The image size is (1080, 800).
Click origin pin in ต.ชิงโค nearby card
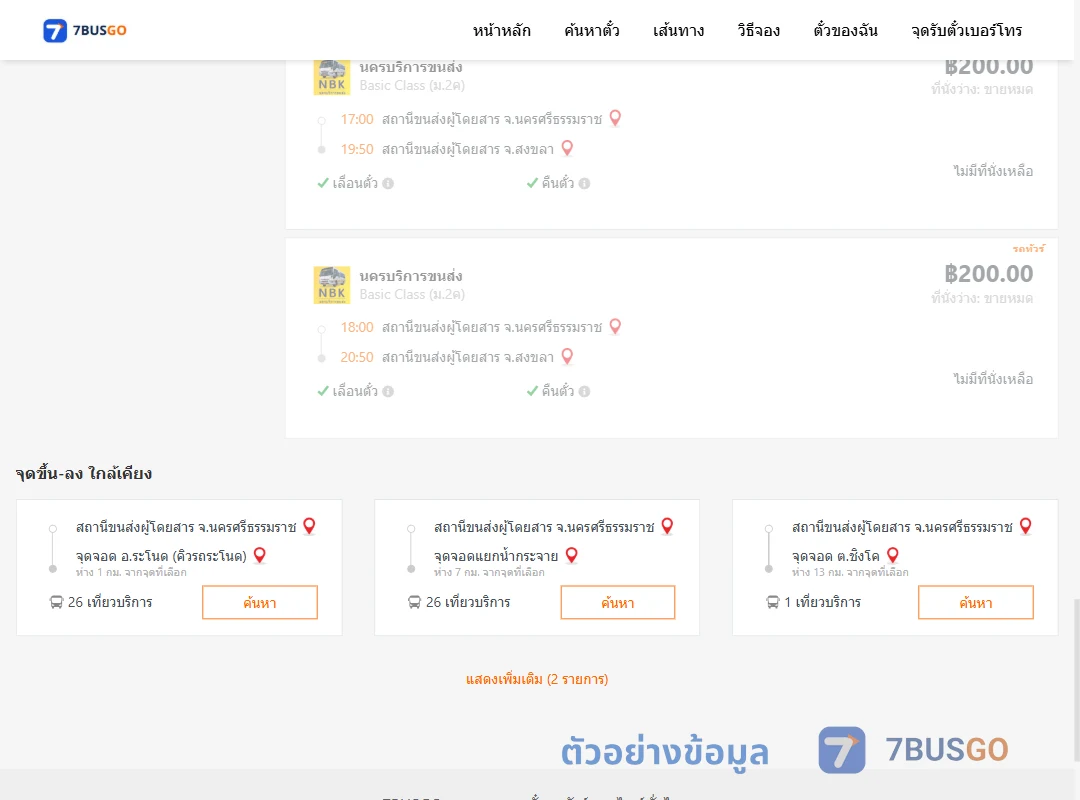pos(1025,526)
